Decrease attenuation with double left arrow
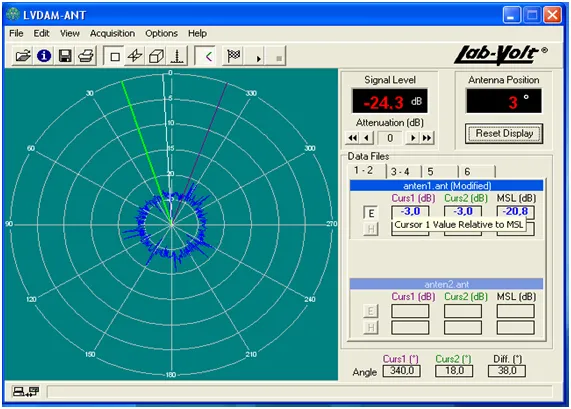 [x=353, y=138]
